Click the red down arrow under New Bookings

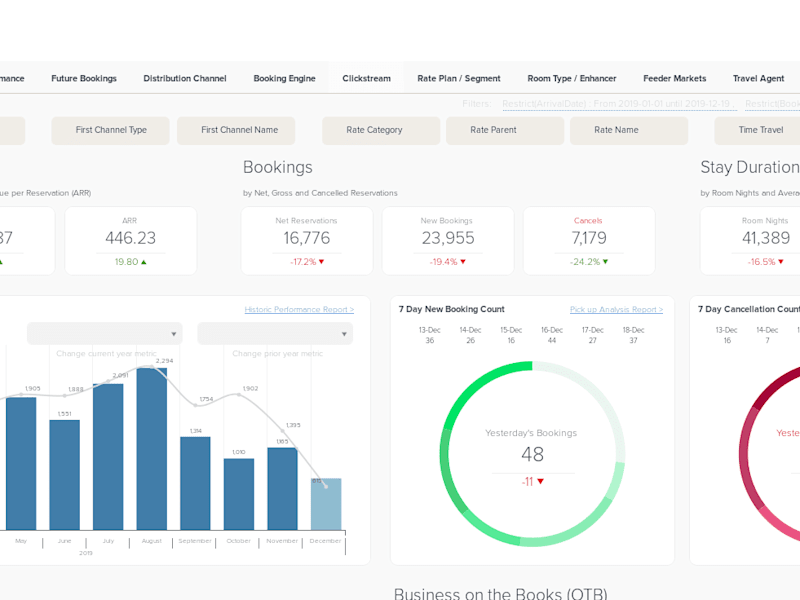click(x=463, y=262)
